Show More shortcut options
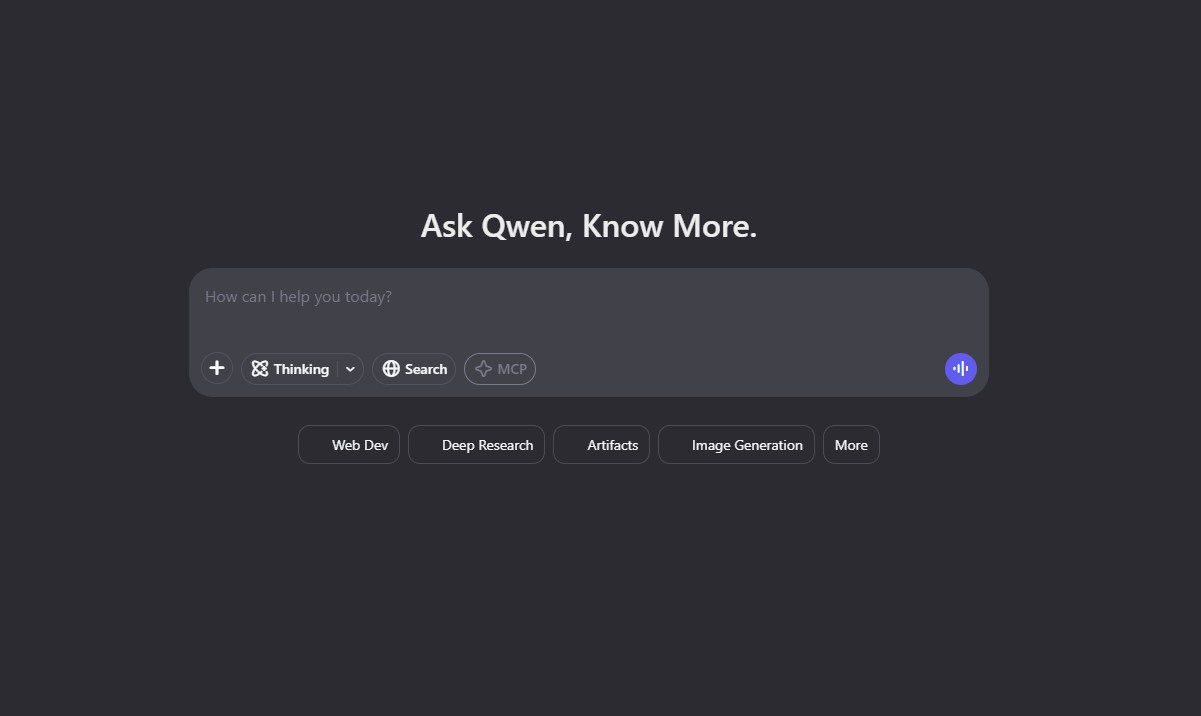 click(851, 445)
